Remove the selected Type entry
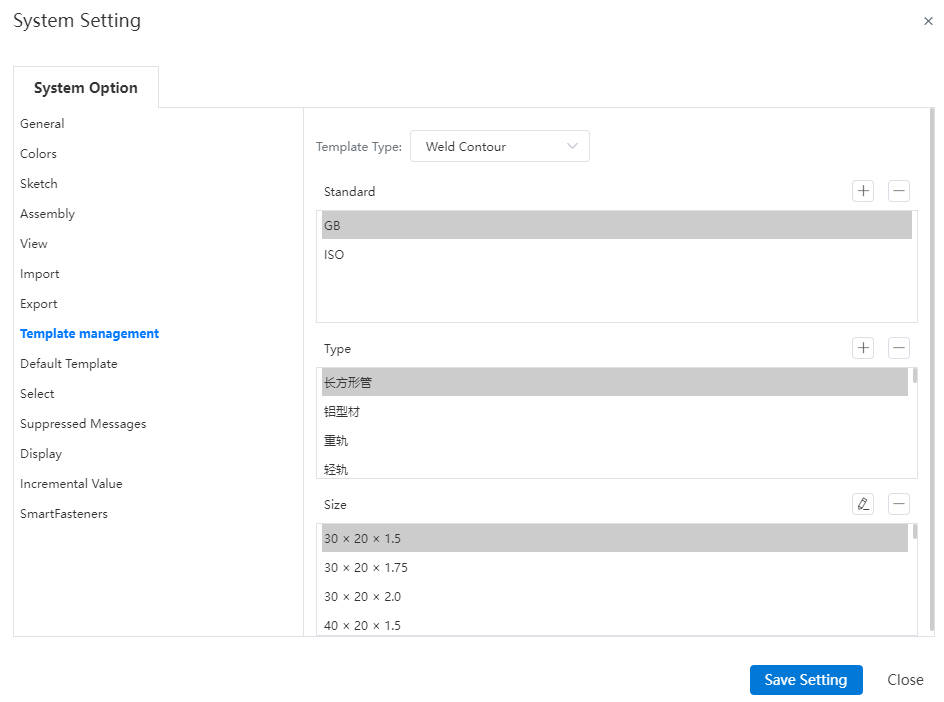The image size is (944, 702). coord(898,347)
